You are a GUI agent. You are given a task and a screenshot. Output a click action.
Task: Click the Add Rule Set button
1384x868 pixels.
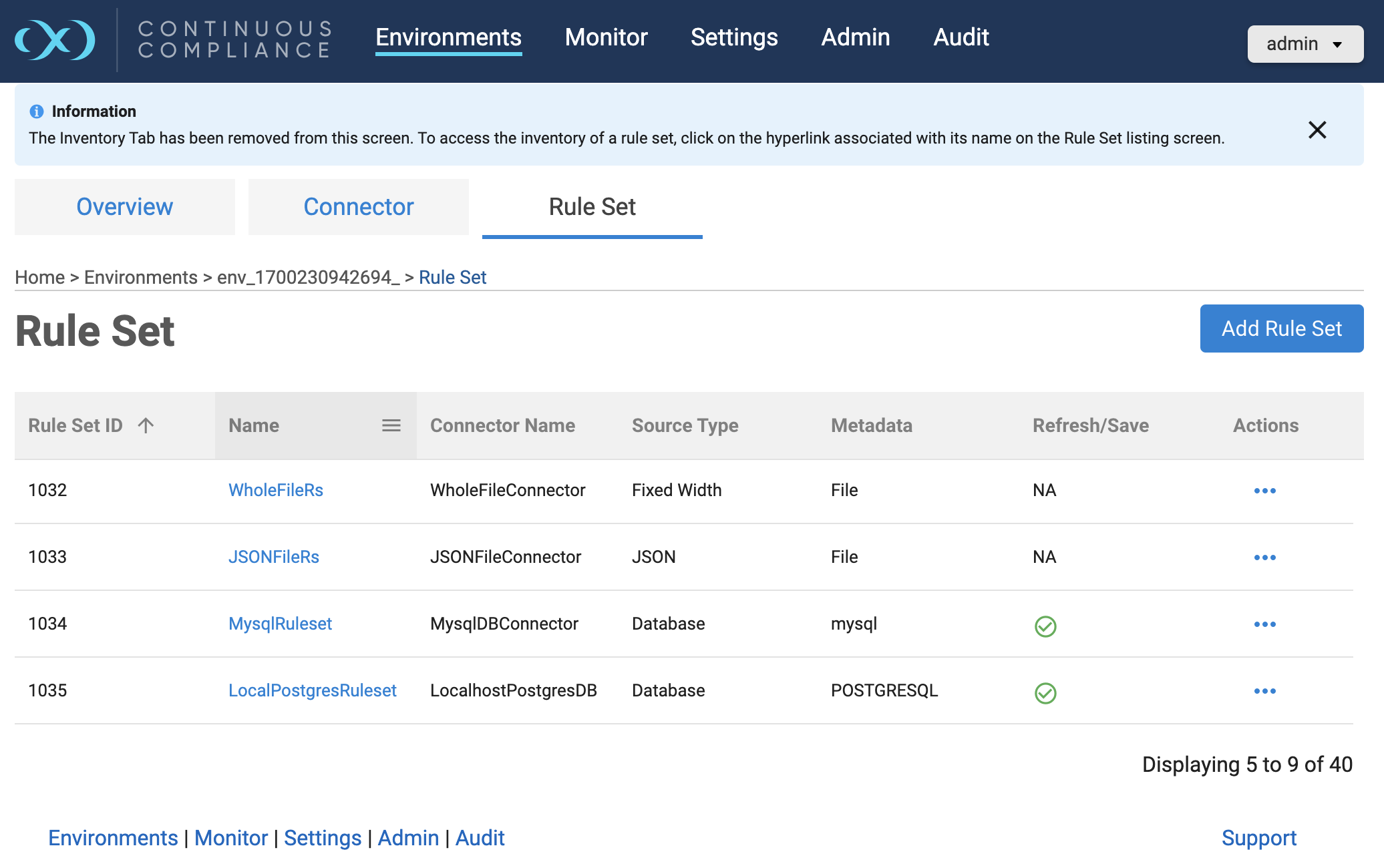pos(1281,329)
